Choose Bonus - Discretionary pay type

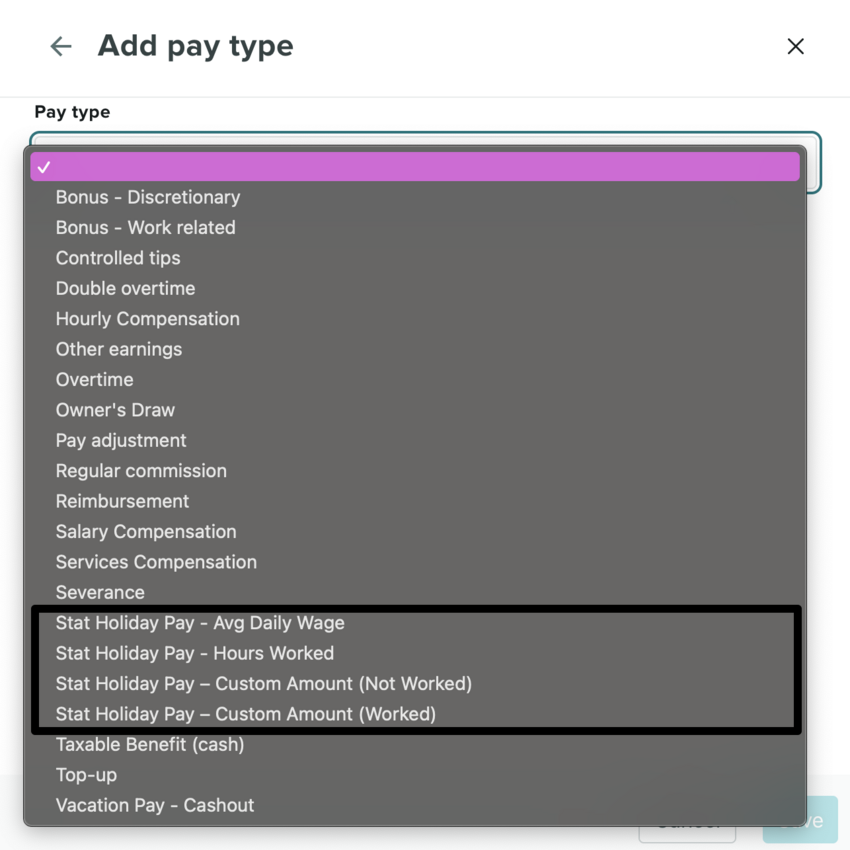point(148,197)
